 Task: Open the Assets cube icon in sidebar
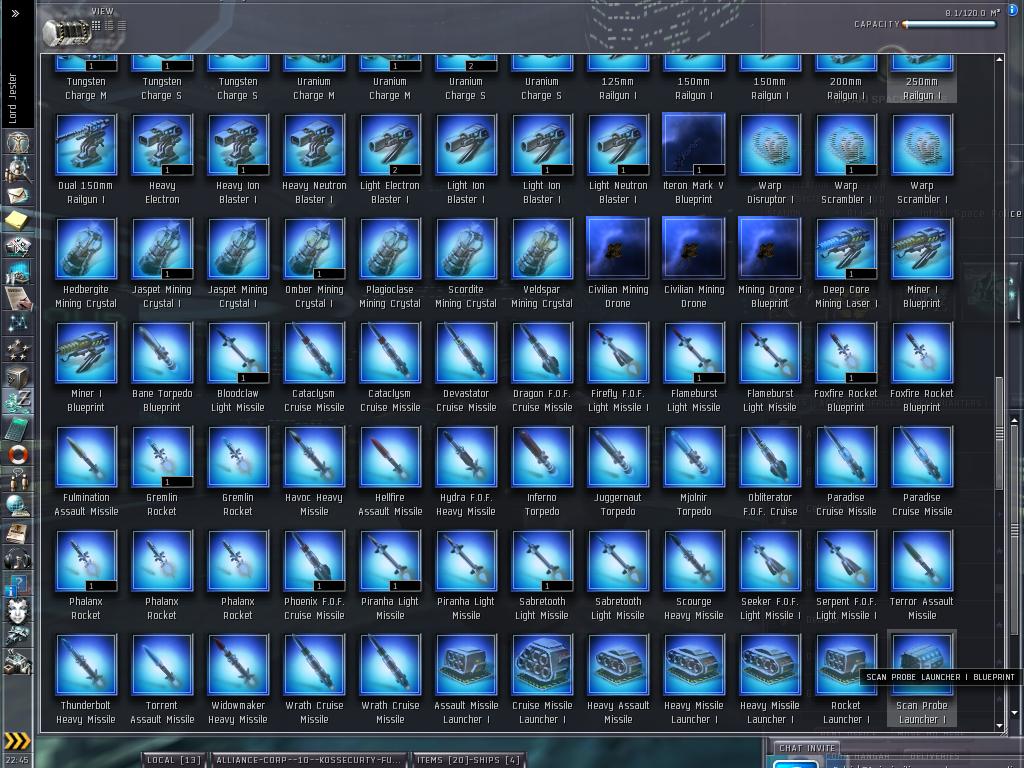click(18, 376)
